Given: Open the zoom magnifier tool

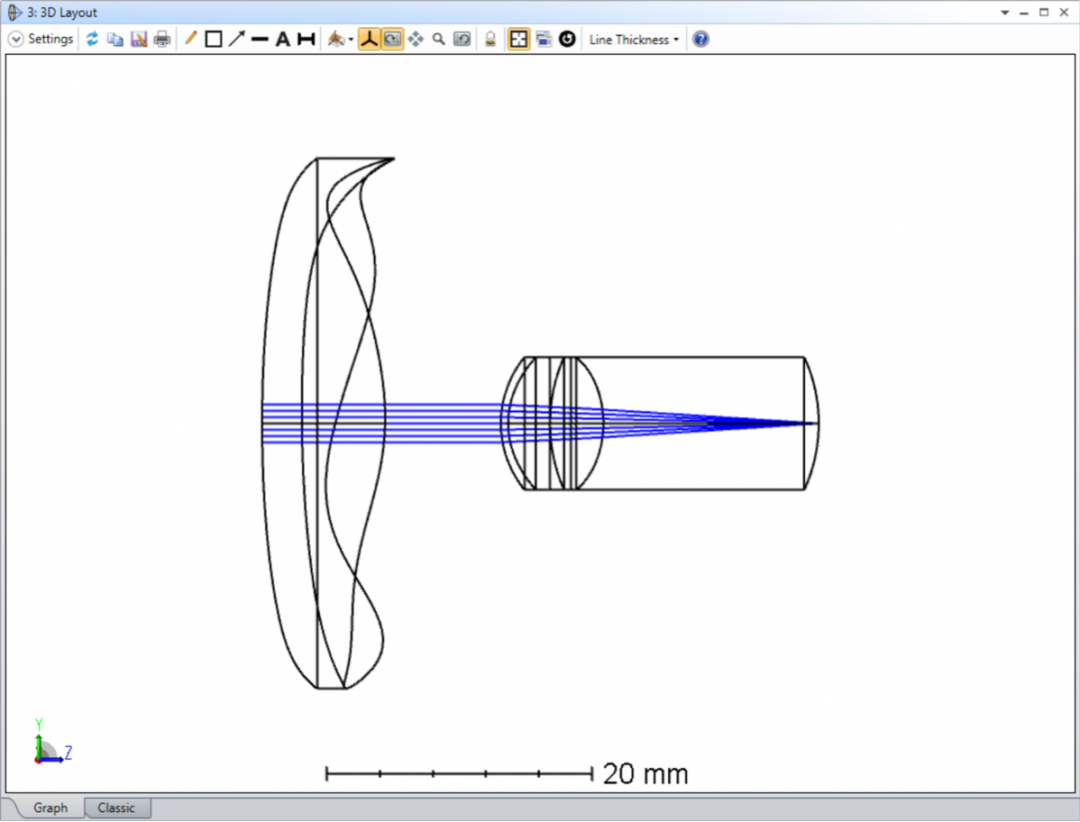Looking at the screenshot, I should click(x=440, y=39).
